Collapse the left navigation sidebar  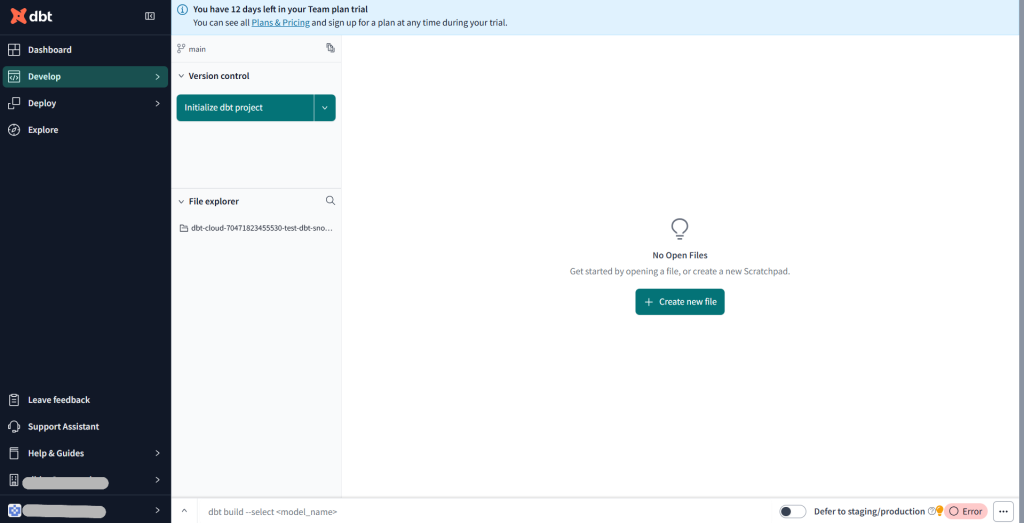pyautogui.click(x=150, y=16)
